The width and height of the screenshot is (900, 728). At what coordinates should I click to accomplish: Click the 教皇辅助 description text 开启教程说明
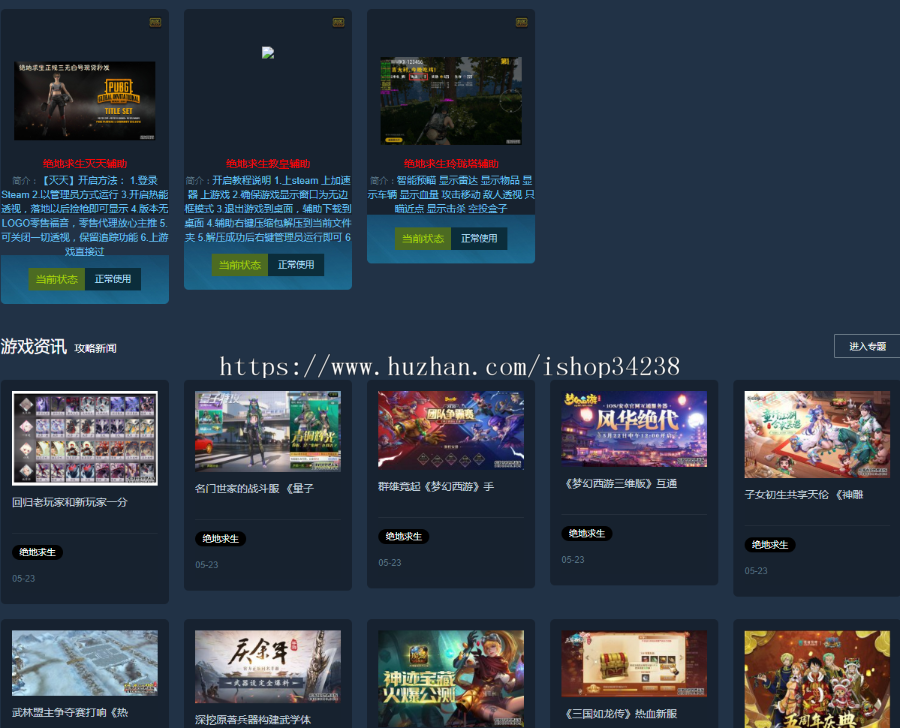(268, 209)
